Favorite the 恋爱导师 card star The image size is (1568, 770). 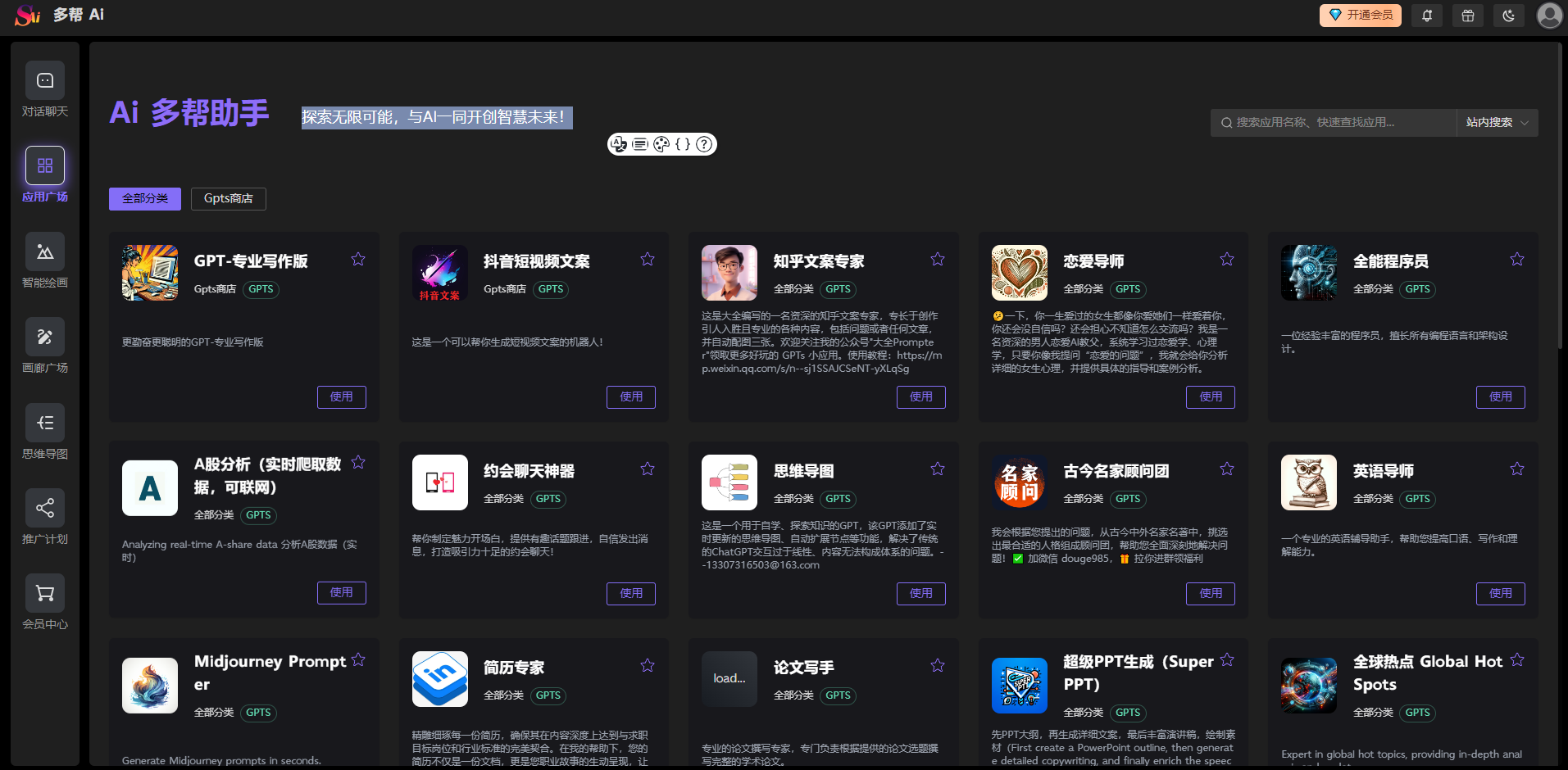click(1226, 259)
